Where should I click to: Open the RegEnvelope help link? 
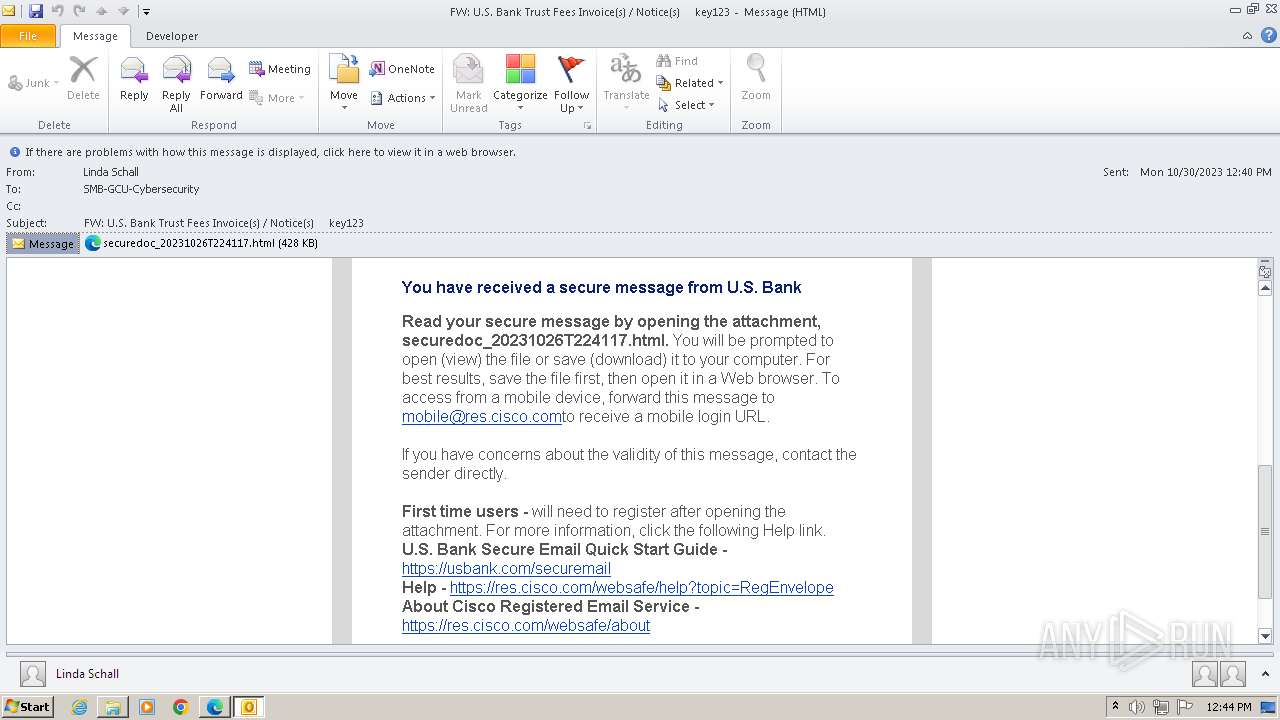(x=641, y=588)
